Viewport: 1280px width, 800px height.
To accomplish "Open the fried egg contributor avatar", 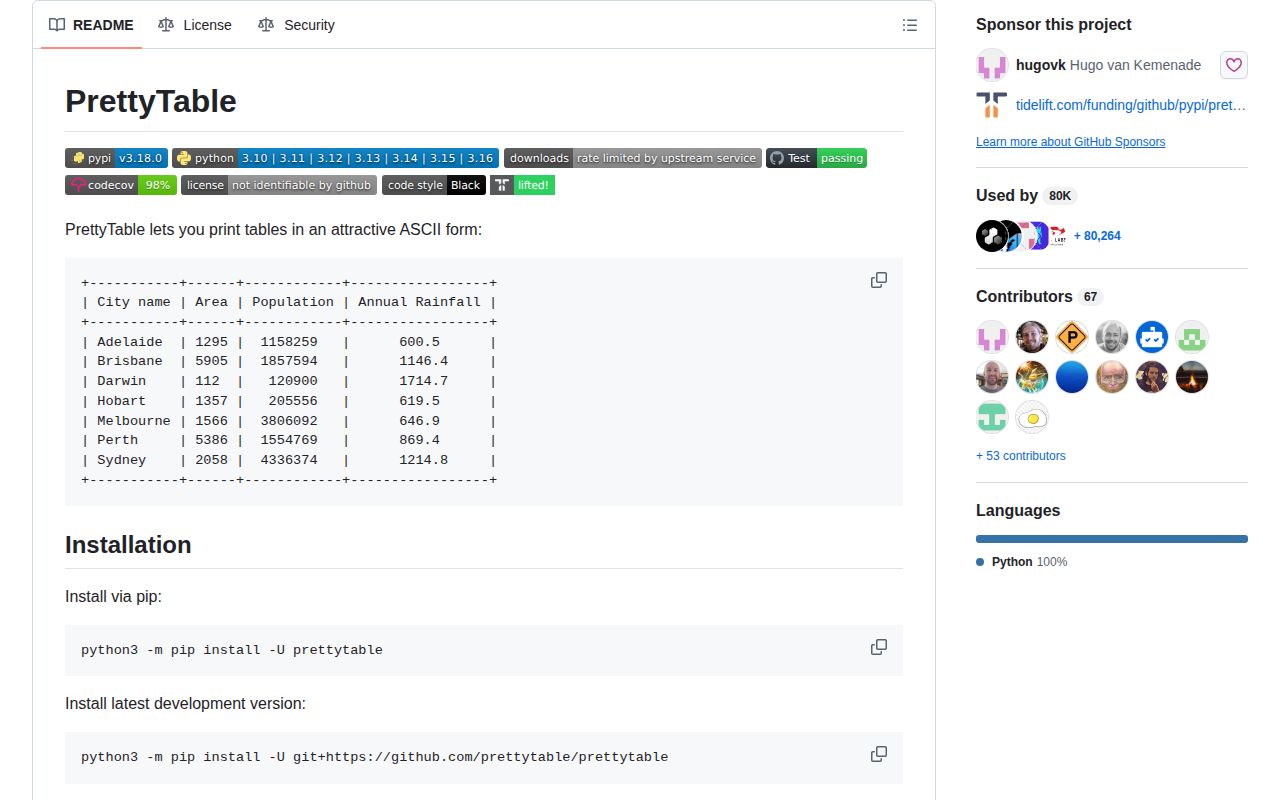I will pyautogui.click(x=1032, y=417).
